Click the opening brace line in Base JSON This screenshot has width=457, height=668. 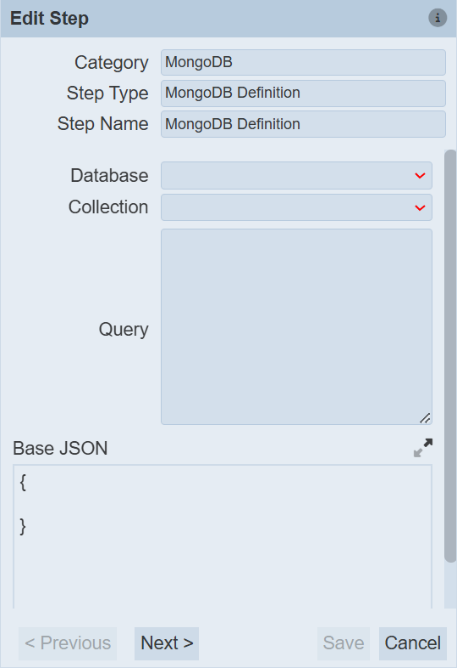[23, 483]
